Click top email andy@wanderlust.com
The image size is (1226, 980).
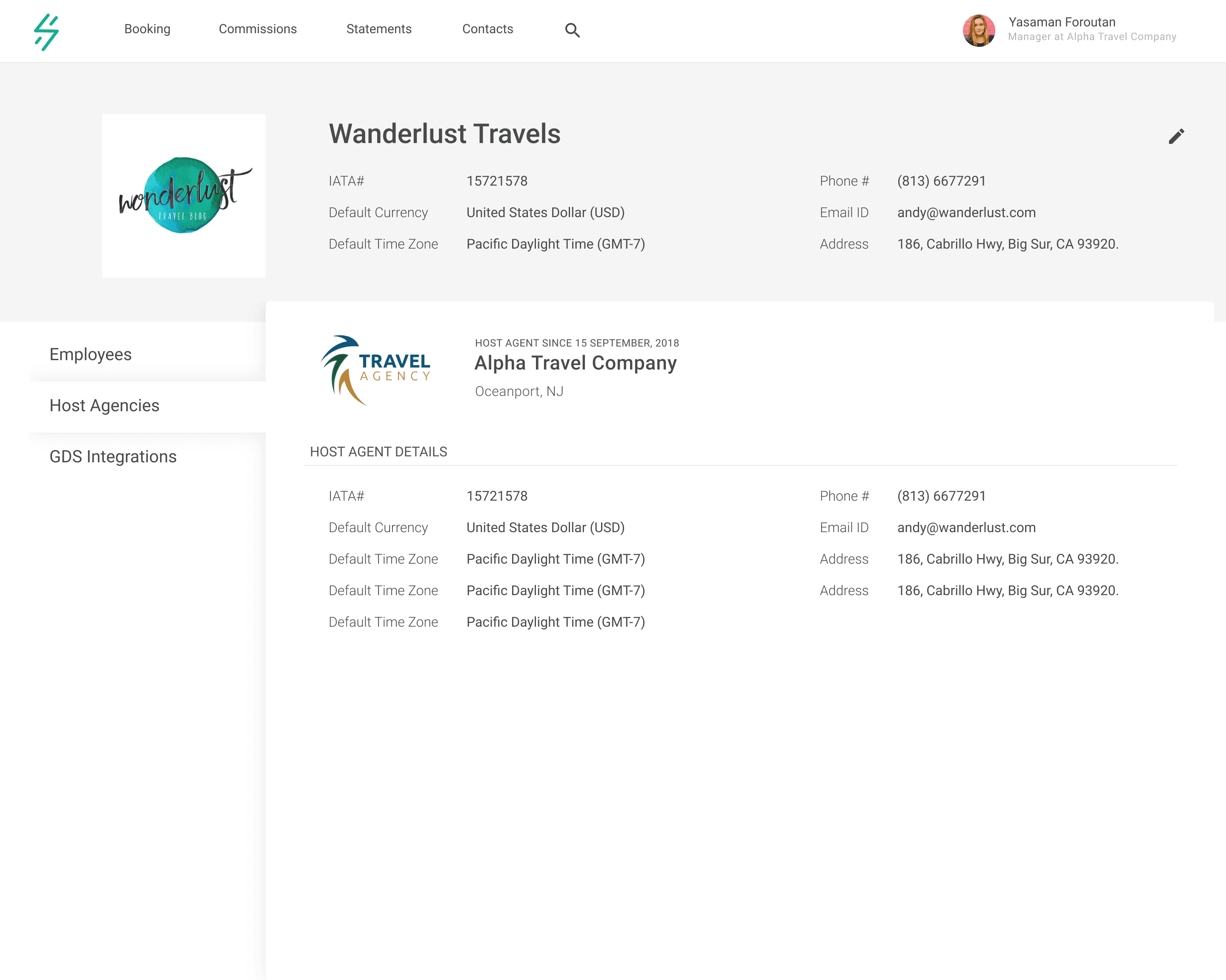point(966,213)
